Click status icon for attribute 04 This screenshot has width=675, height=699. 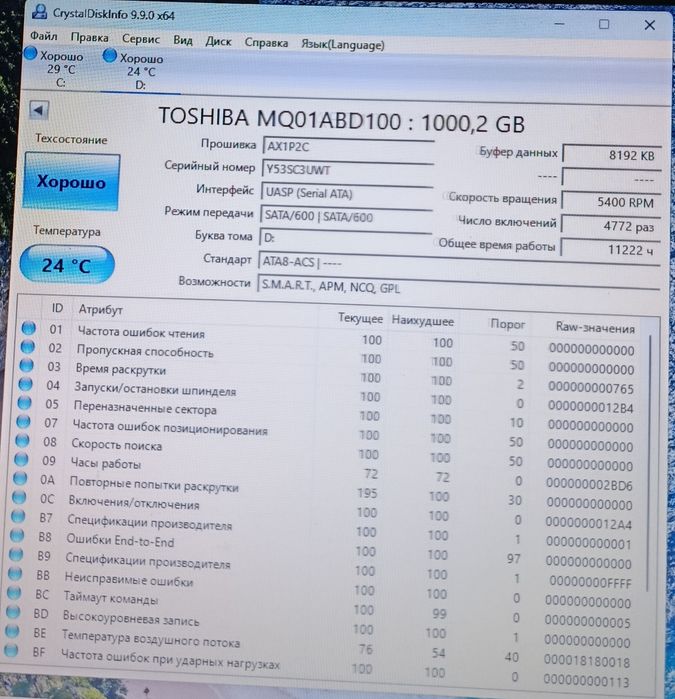[25, 384]
